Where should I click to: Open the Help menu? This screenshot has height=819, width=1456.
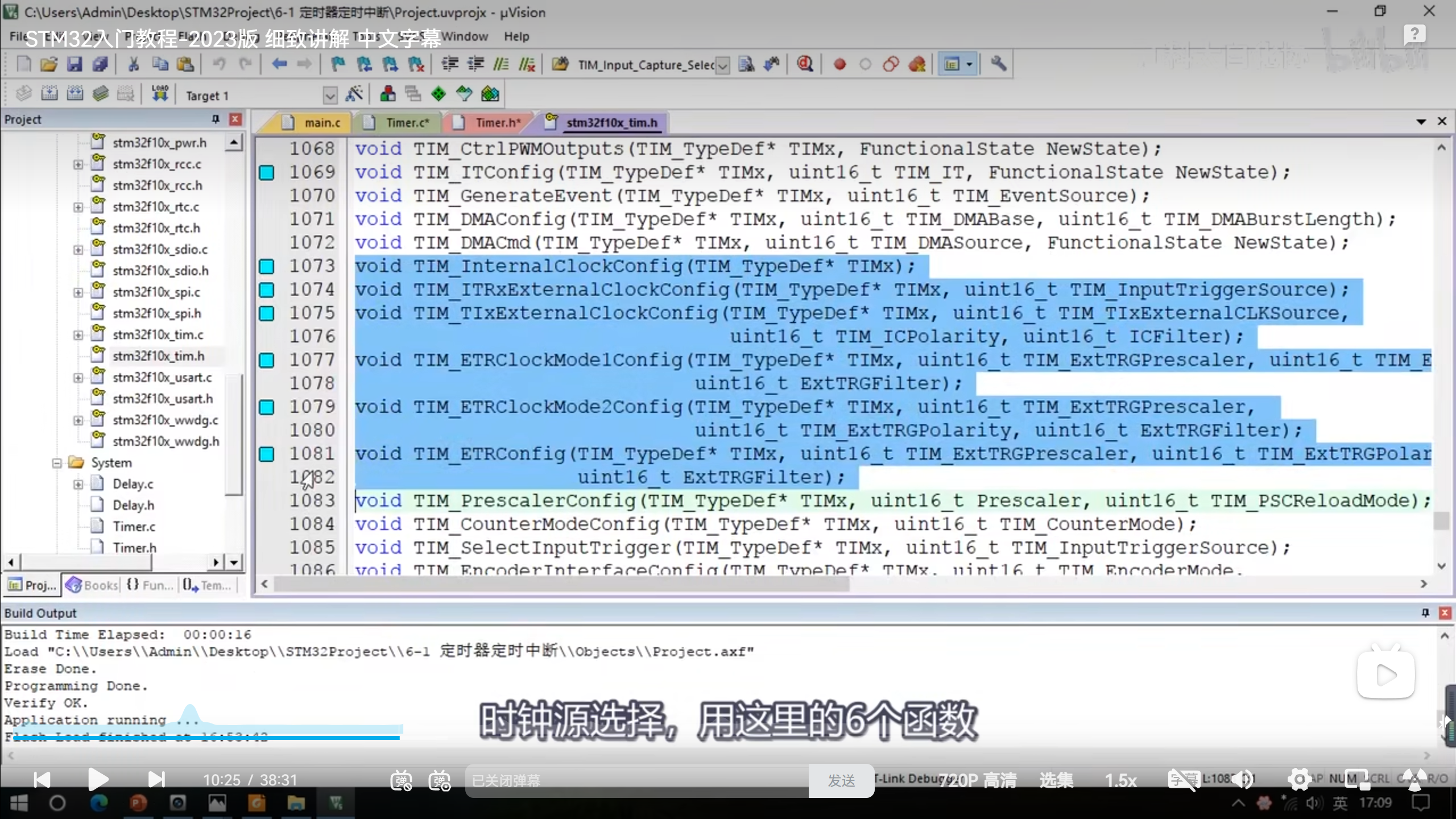[516, 36]
